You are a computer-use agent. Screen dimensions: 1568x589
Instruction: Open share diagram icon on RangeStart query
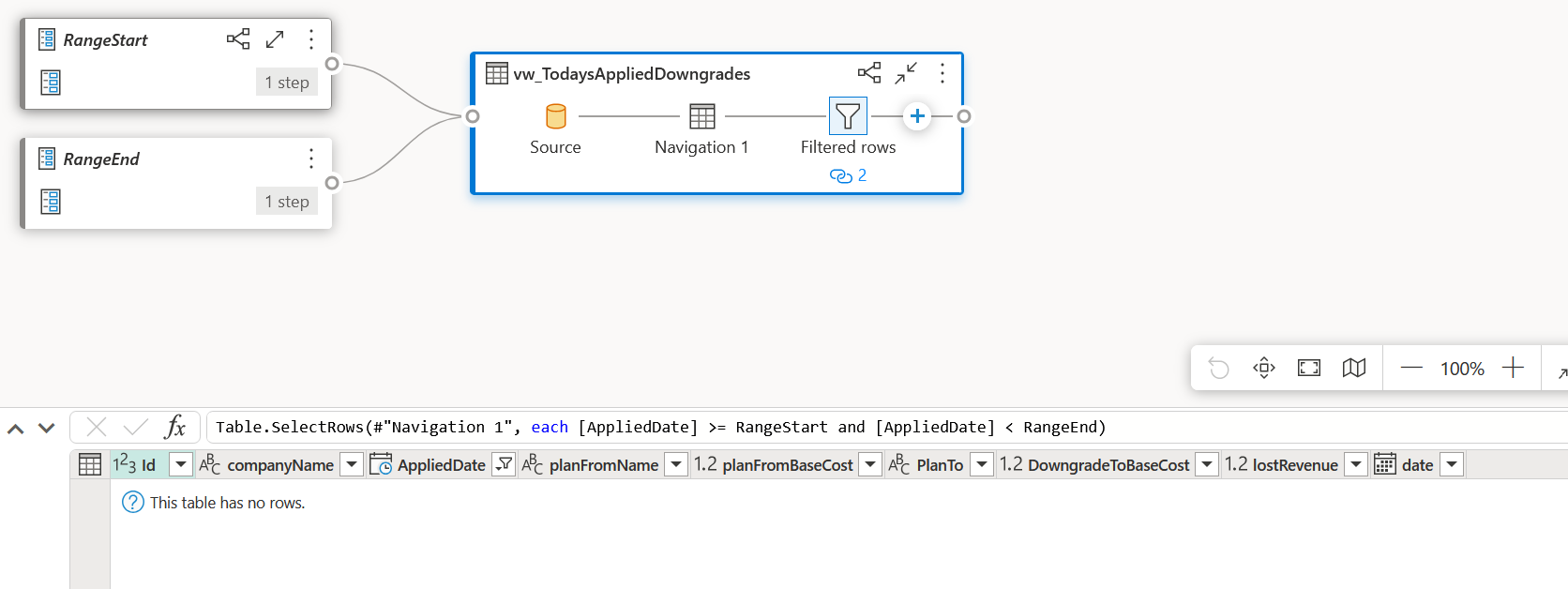tap(238, 39)
